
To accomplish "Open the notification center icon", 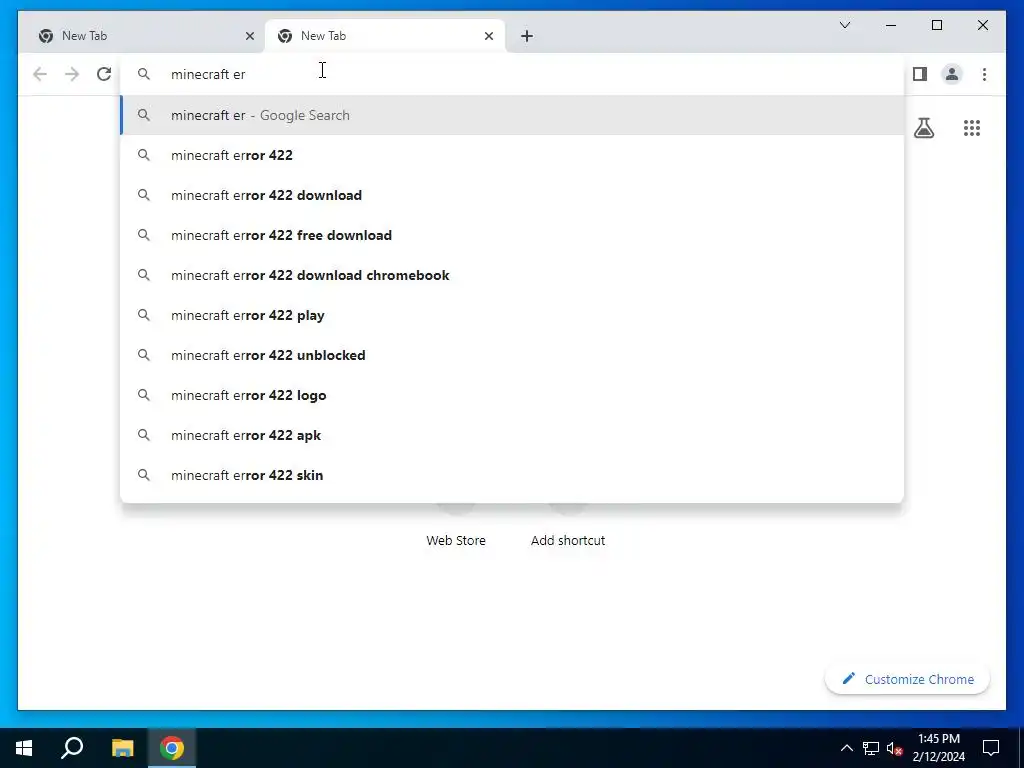I will pyautogui.click(x=991, y=748).
